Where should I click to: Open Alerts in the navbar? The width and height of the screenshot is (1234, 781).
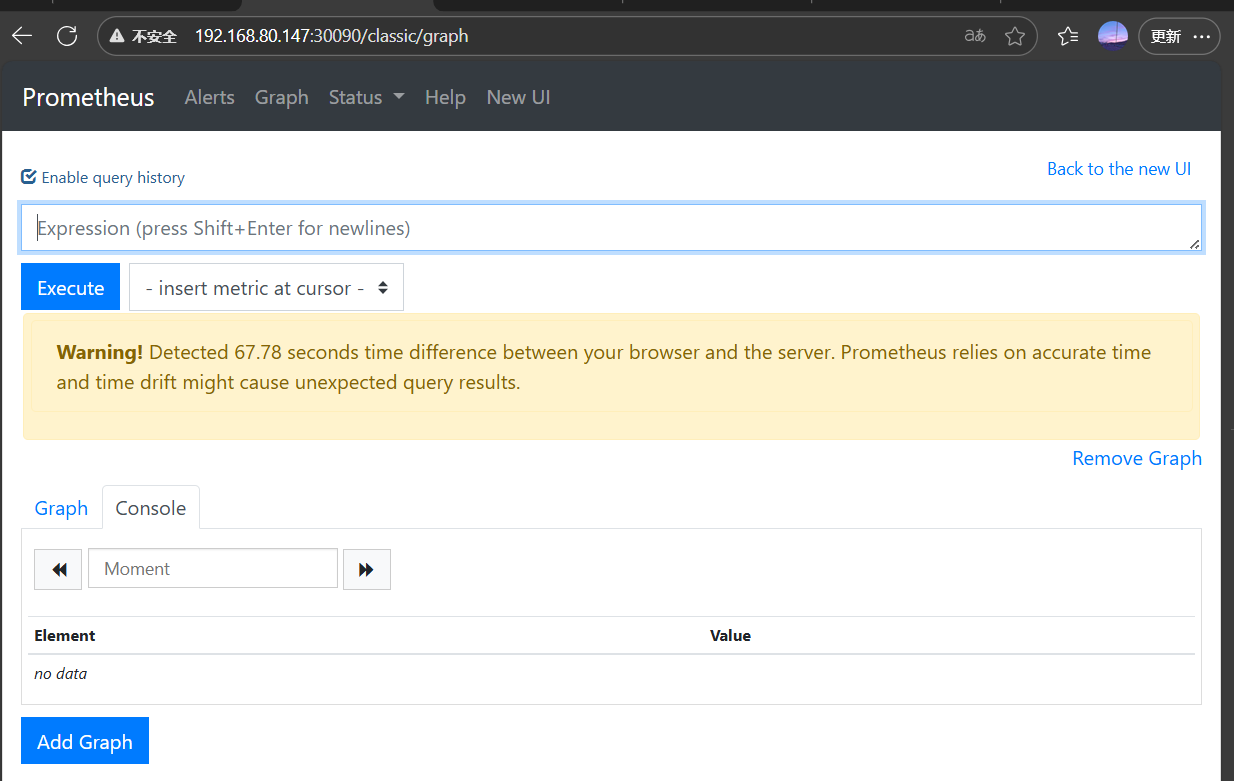tap(210, 97)
